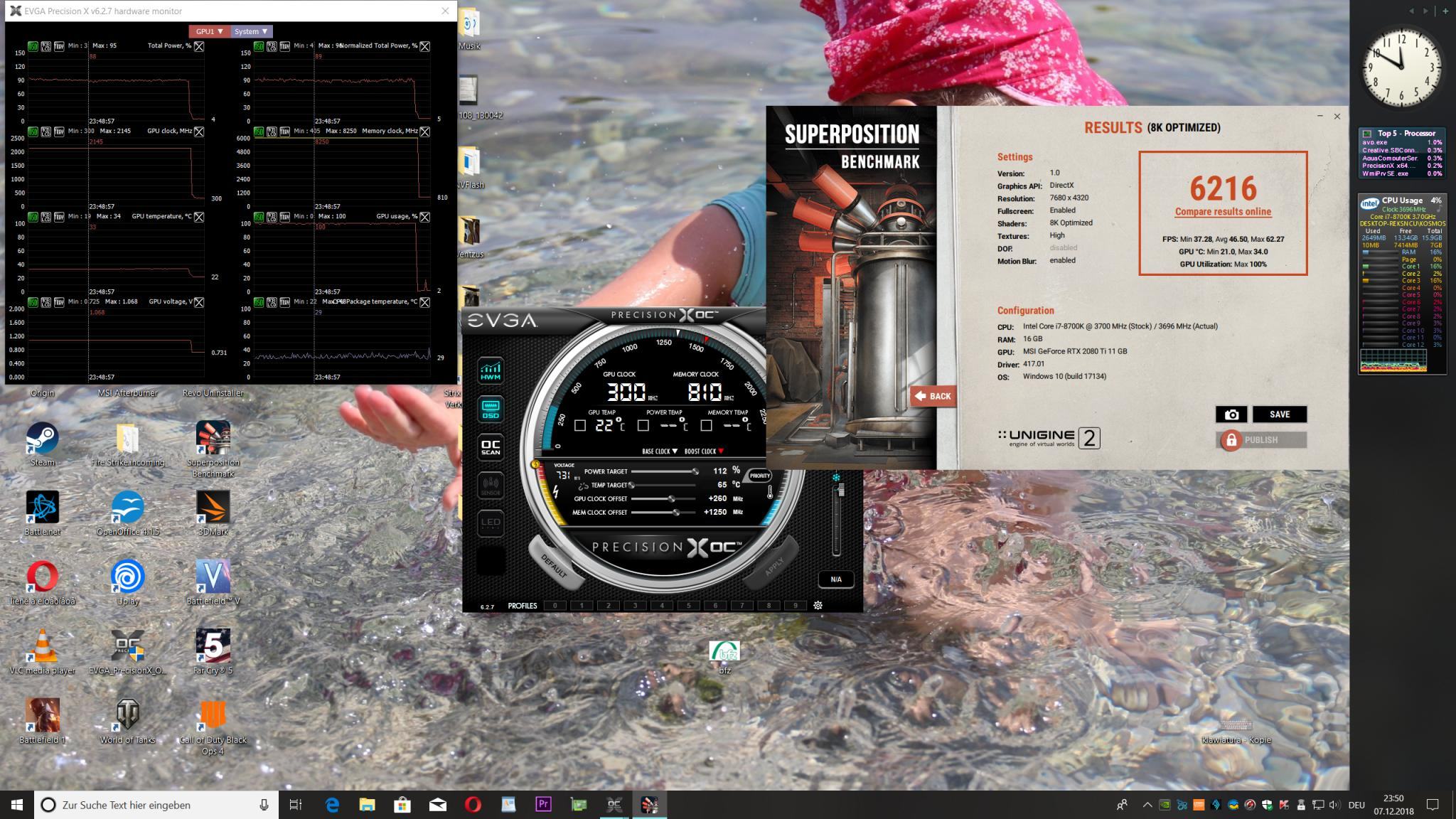Screen dimensions: 1456x819
Task: Click the PRIORITY button
Action: [759, 476]
